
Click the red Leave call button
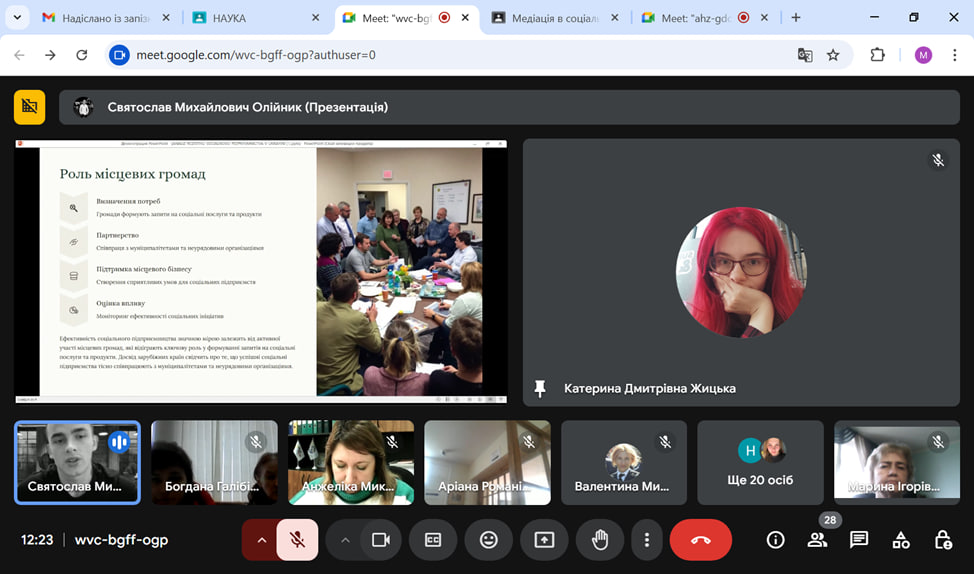(700, 540)
